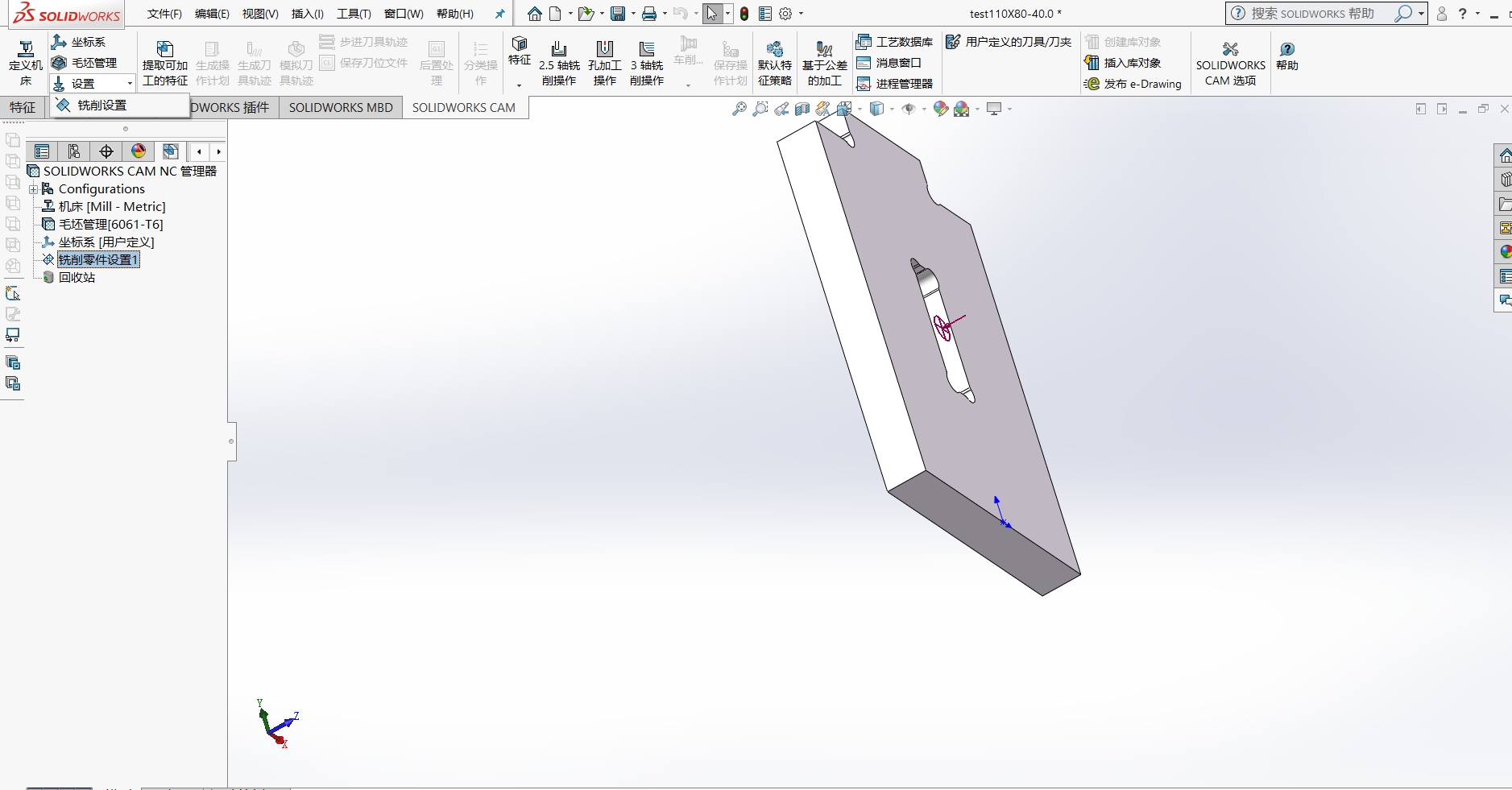1512x790 pixels.
Task: Click the 定义机床 (Define Machine) icon
Action: tap(26, 50)
